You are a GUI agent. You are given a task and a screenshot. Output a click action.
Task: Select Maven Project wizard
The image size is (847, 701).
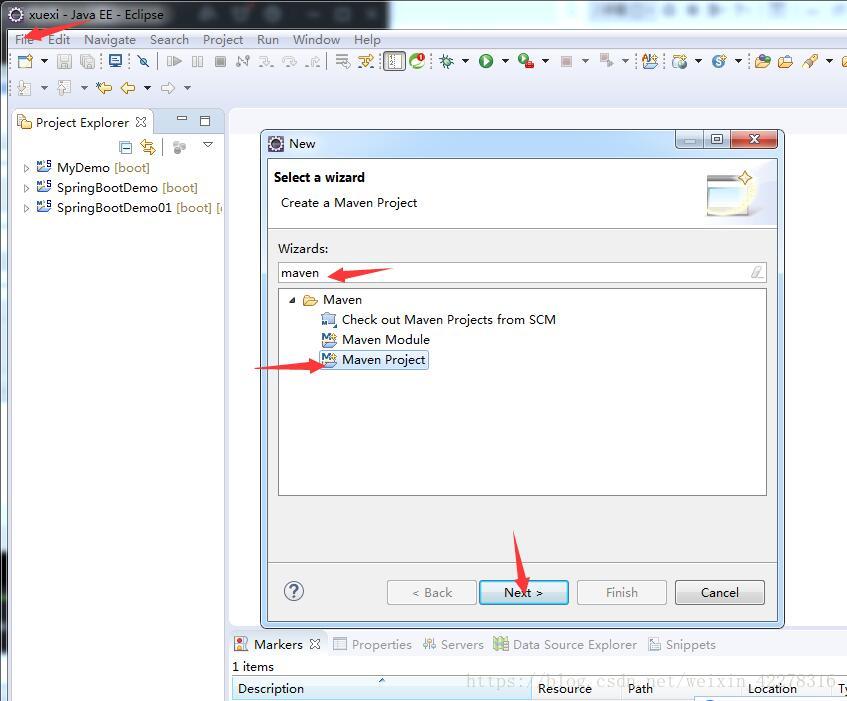point(374,360)
